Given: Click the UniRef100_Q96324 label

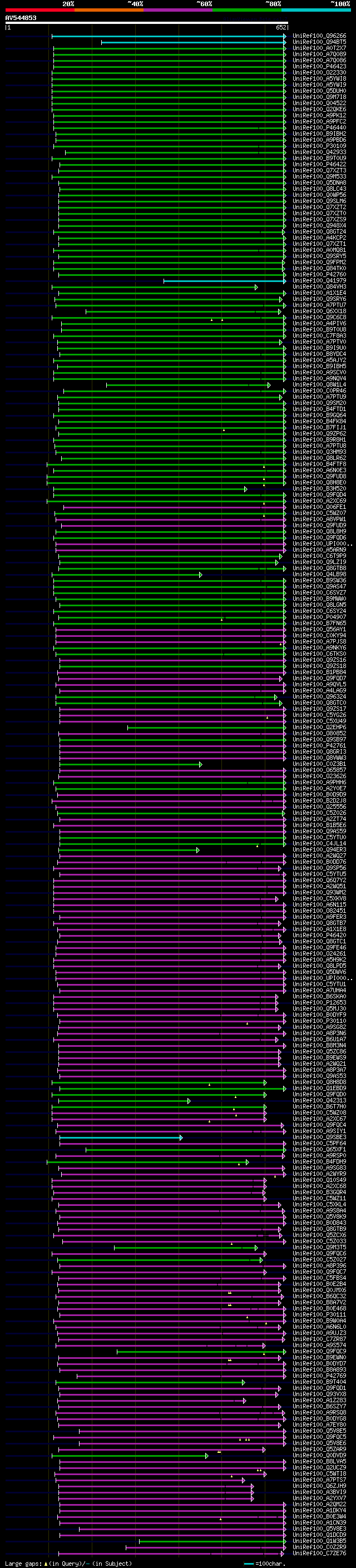Looking at the screenshot, I should [319, 696].
